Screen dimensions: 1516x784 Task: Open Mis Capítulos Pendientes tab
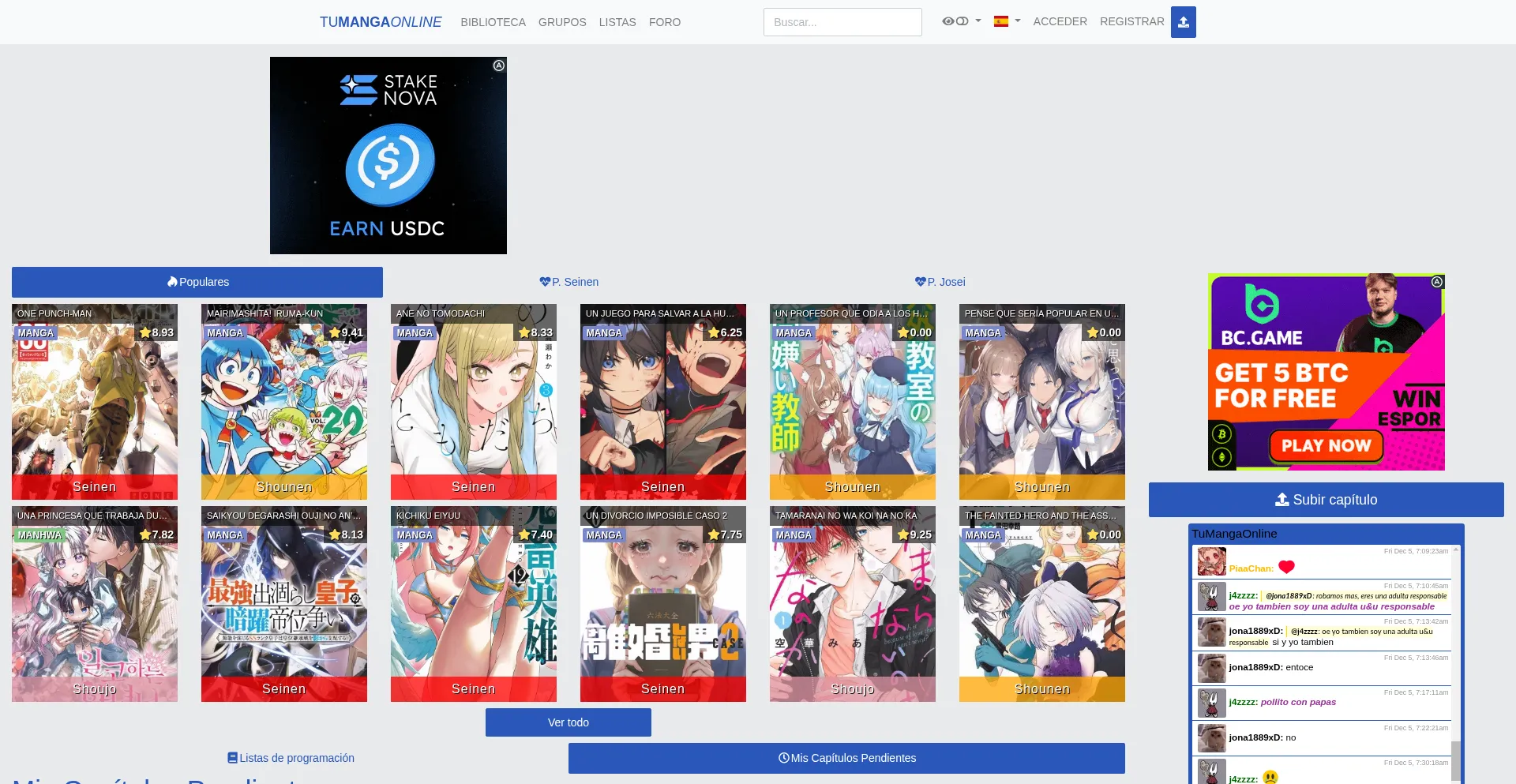tap(846, 758)
